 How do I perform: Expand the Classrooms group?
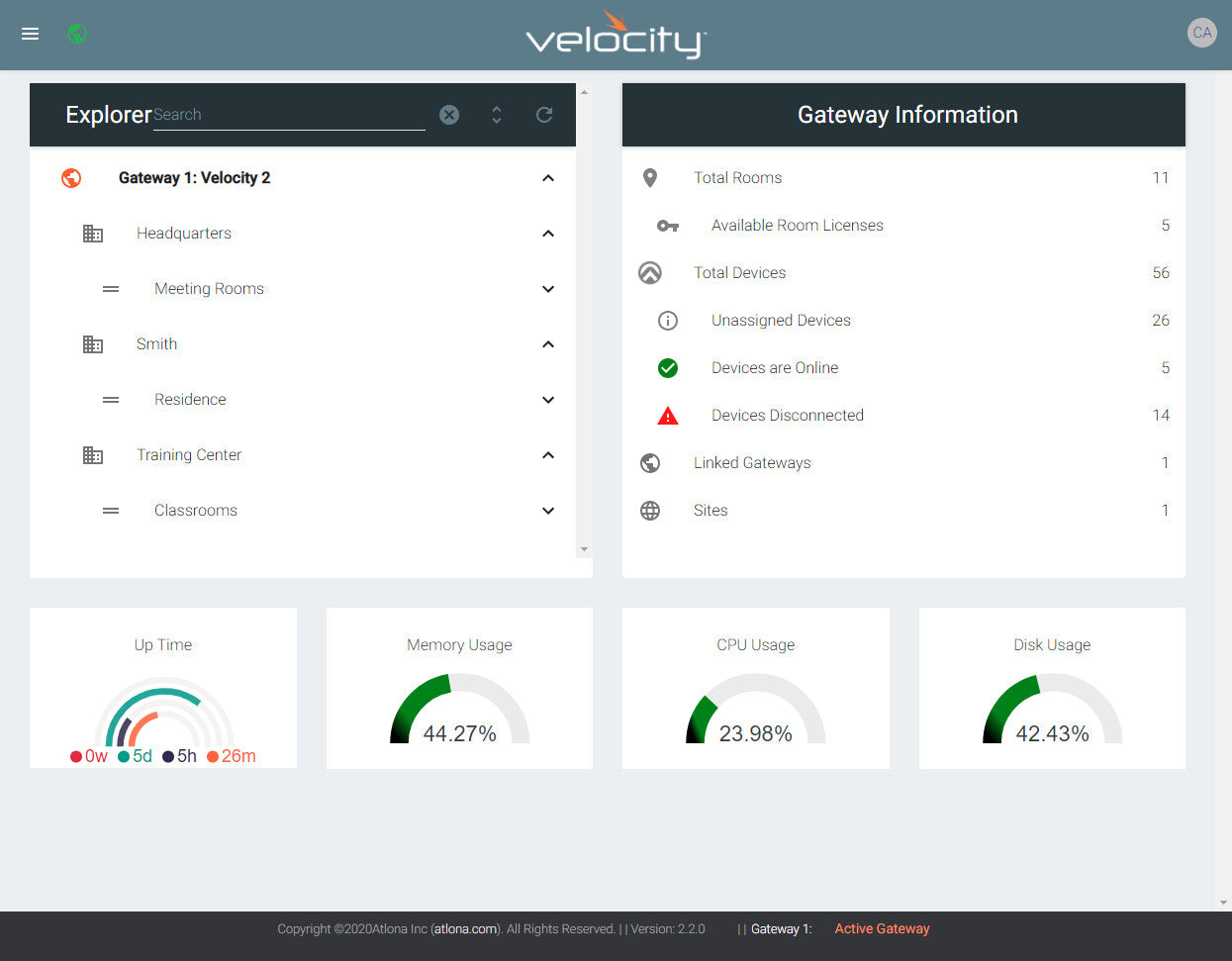548,511
